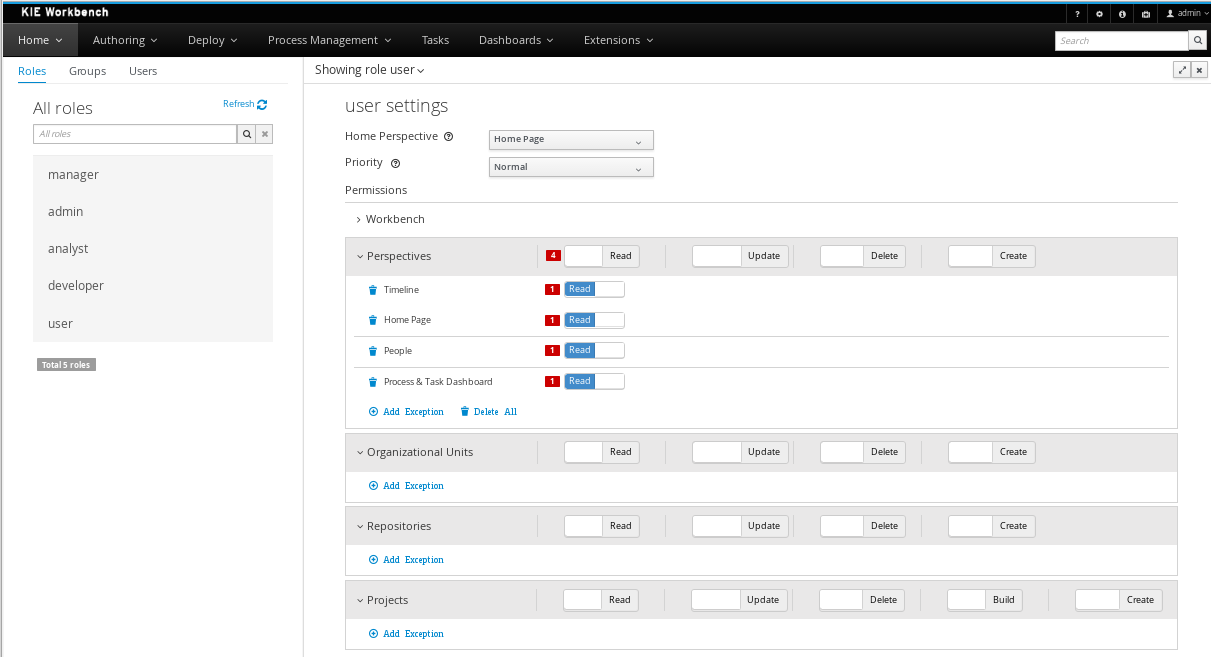Click the gear settings icon in top bar
This screenshot has height=657, width=1211.
pyautogui.click(x=1099, y=14)
